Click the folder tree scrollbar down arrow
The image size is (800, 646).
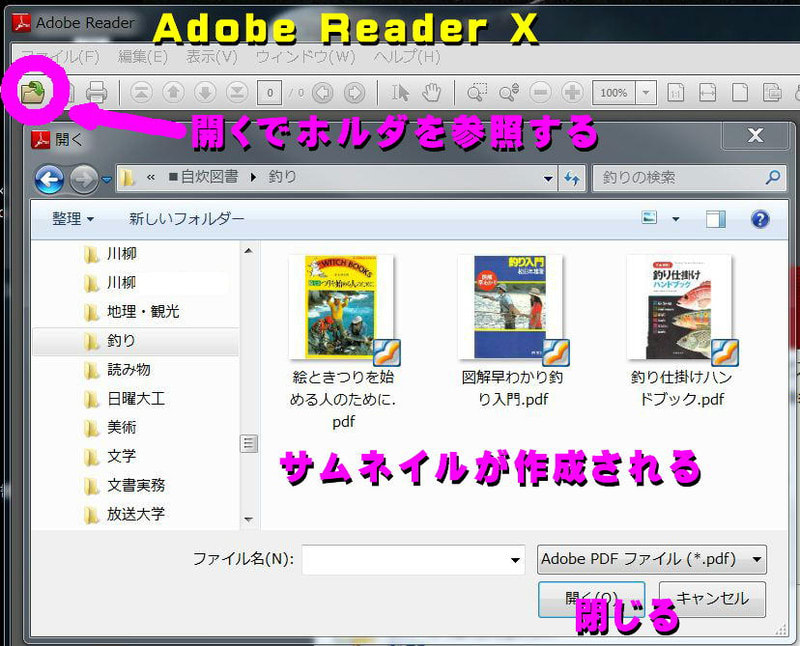pyautogui.click(x=248, y=519)
